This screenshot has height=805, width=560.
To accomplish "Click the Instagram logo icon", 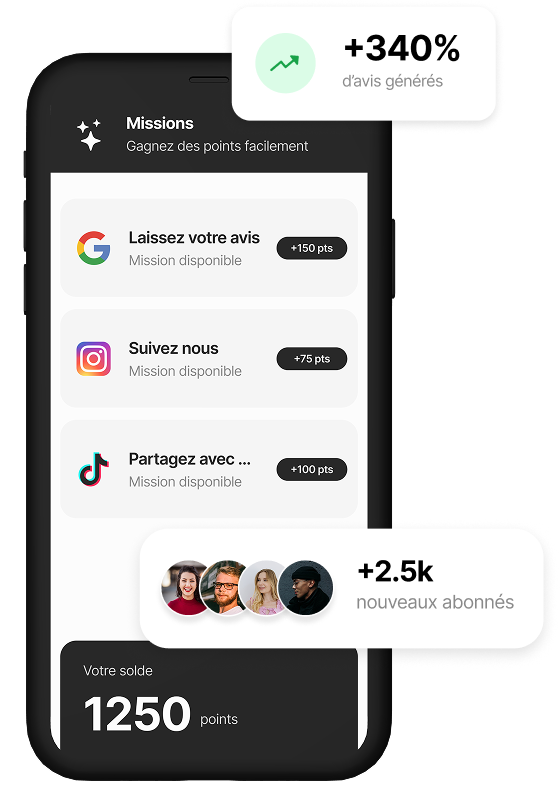I will point(93,359).
